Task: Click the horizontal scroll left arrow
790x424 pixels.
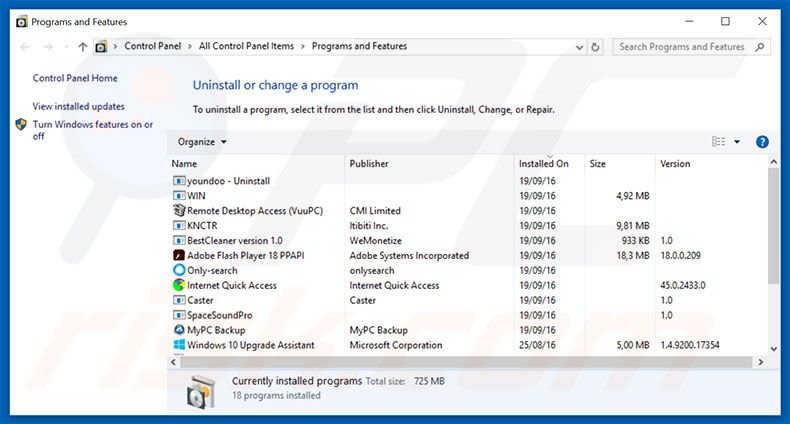Action: (x=174, y=362)
